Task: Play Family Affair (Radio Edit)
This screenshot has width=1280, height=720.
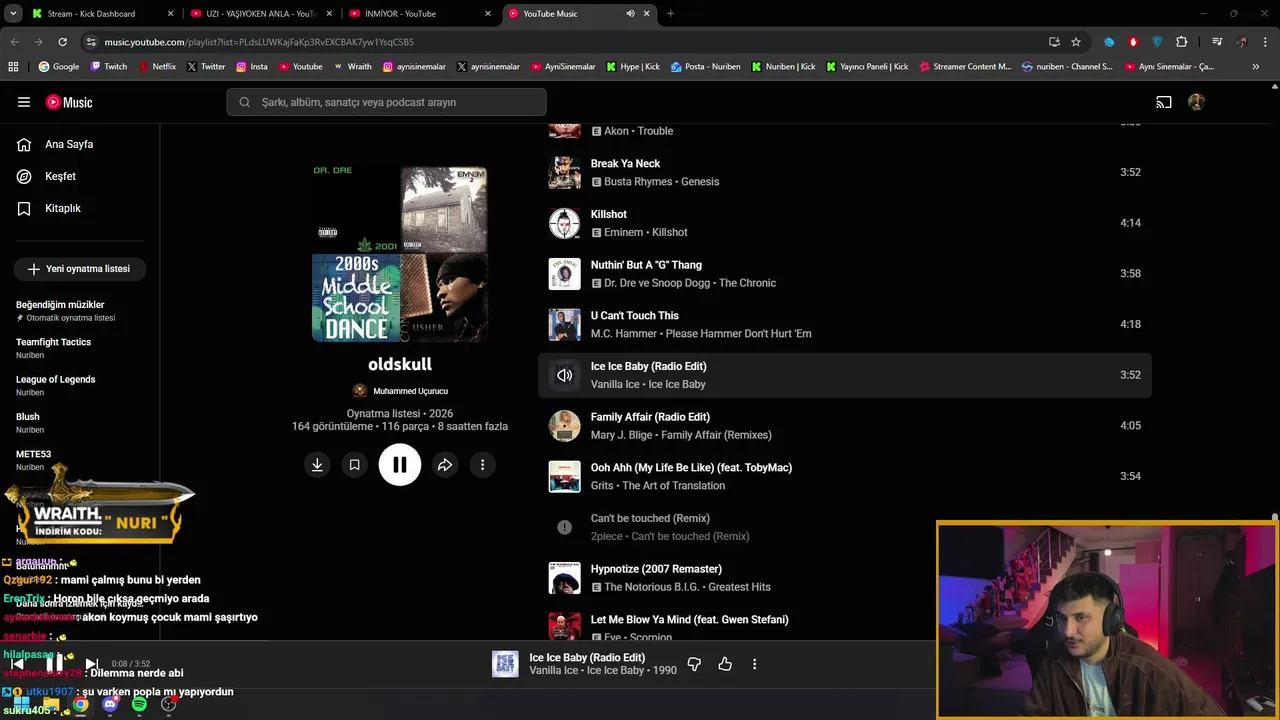Action: tap(650, 417)
